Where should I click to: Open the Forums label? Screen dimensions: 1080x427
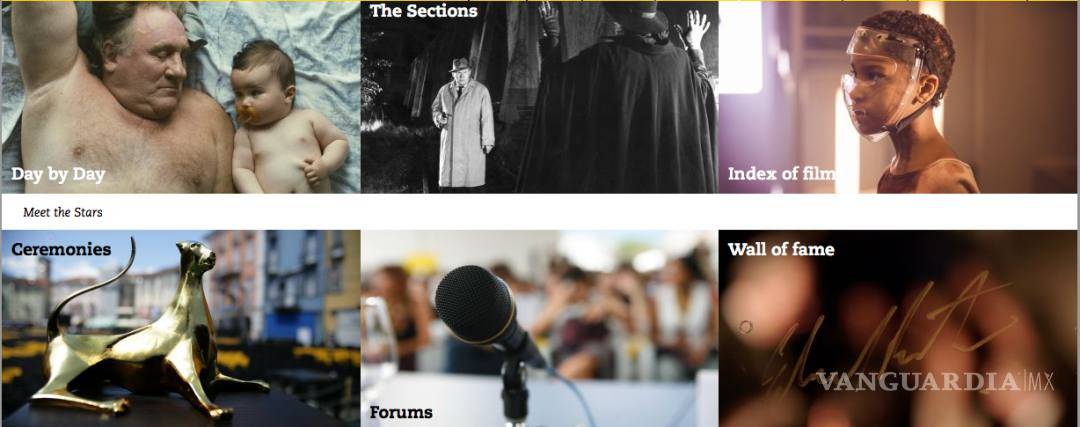(401, 413)
